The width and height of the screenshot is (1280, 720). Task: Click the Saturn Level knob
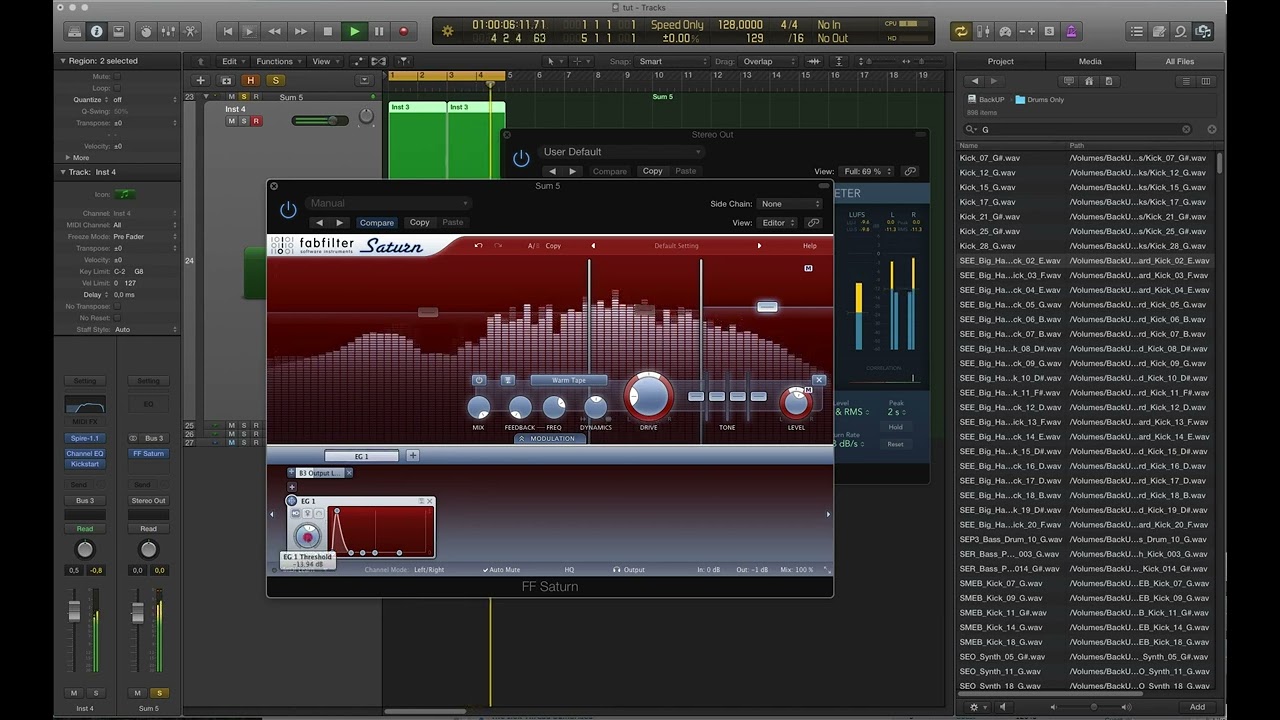tap(796, 403)
